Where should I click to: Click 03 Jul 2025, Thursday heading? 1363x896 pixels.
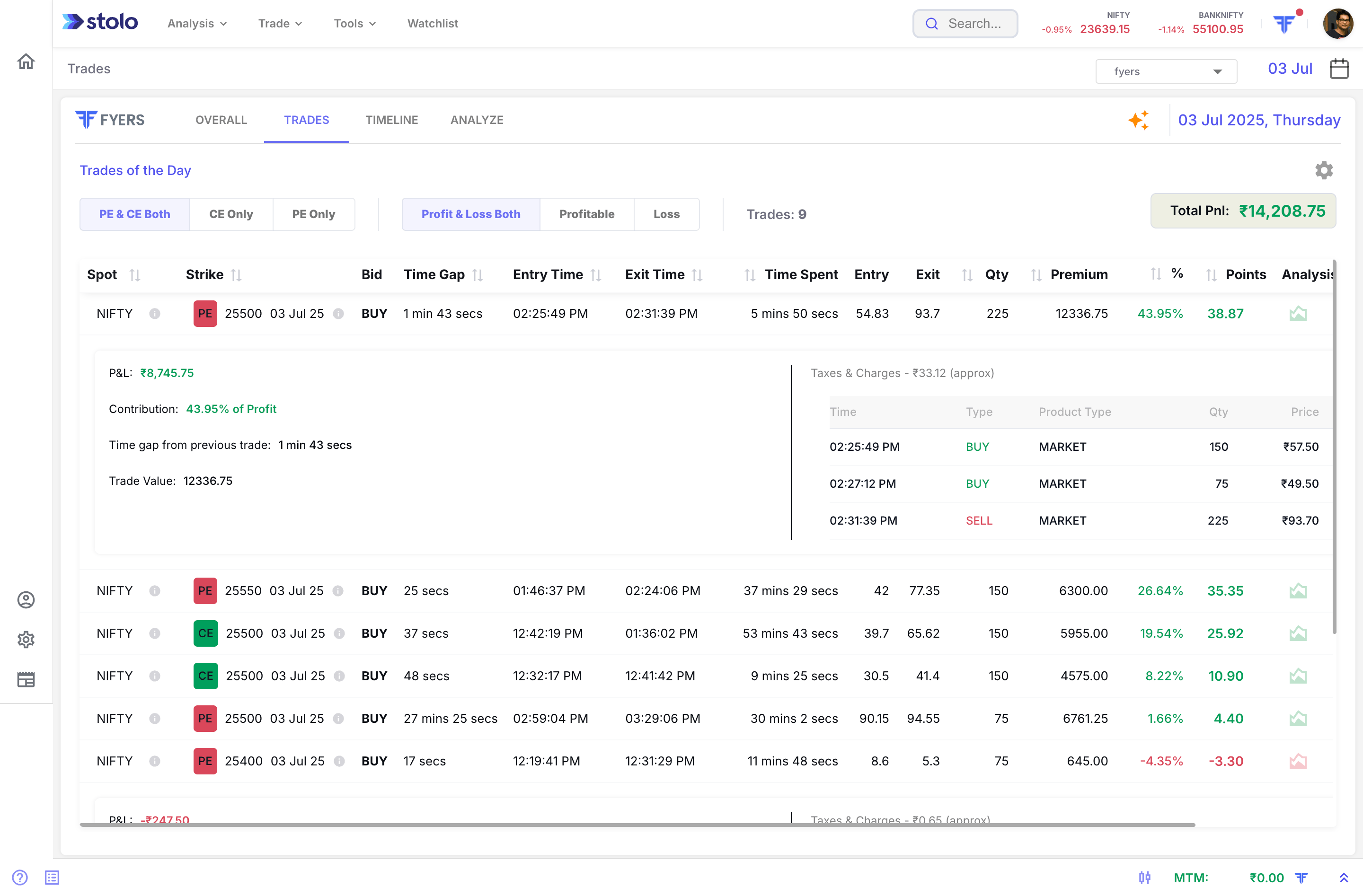click(1259, 120)
